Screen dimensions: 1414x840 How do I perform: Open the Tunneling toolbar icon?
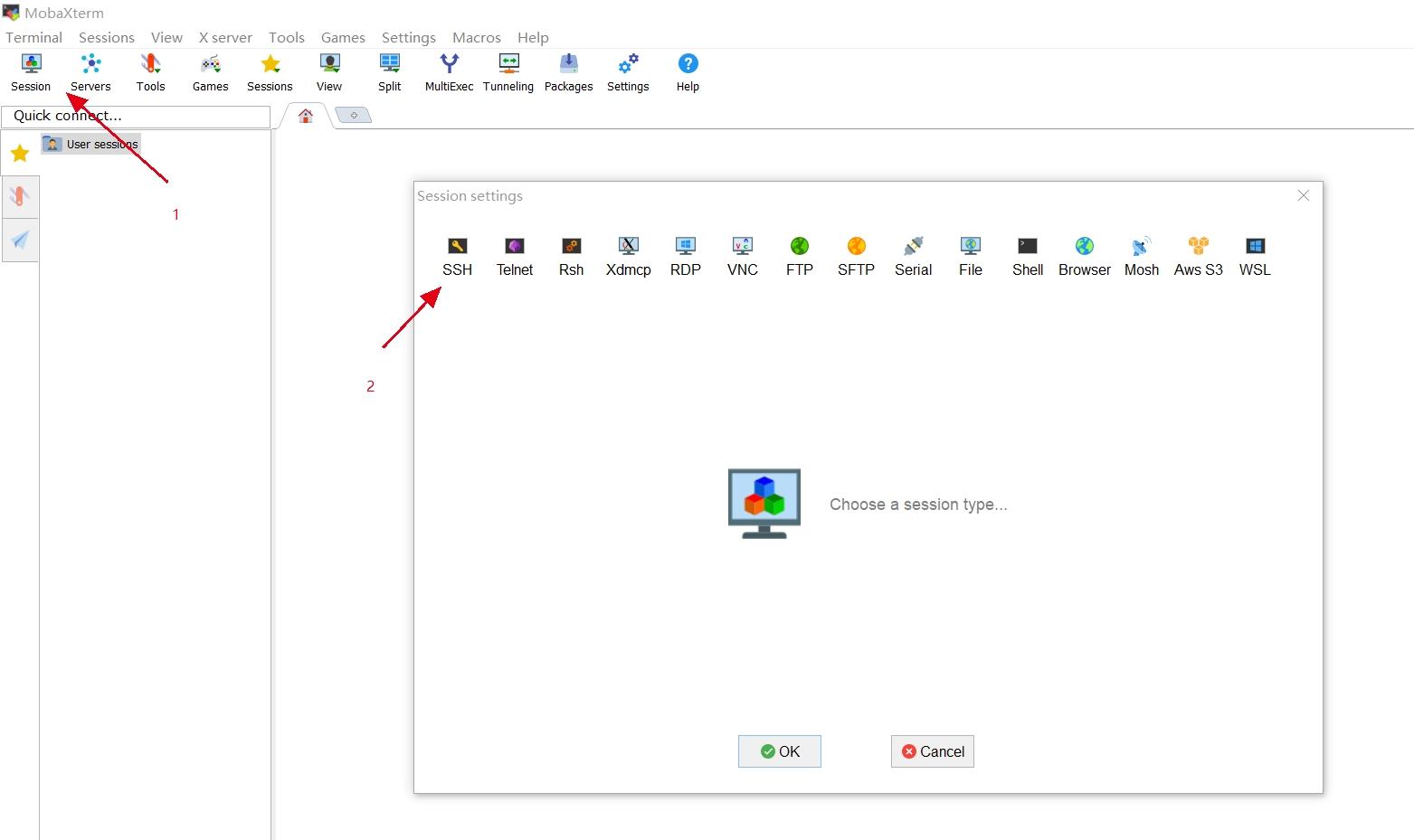click(x=508, y=73)
